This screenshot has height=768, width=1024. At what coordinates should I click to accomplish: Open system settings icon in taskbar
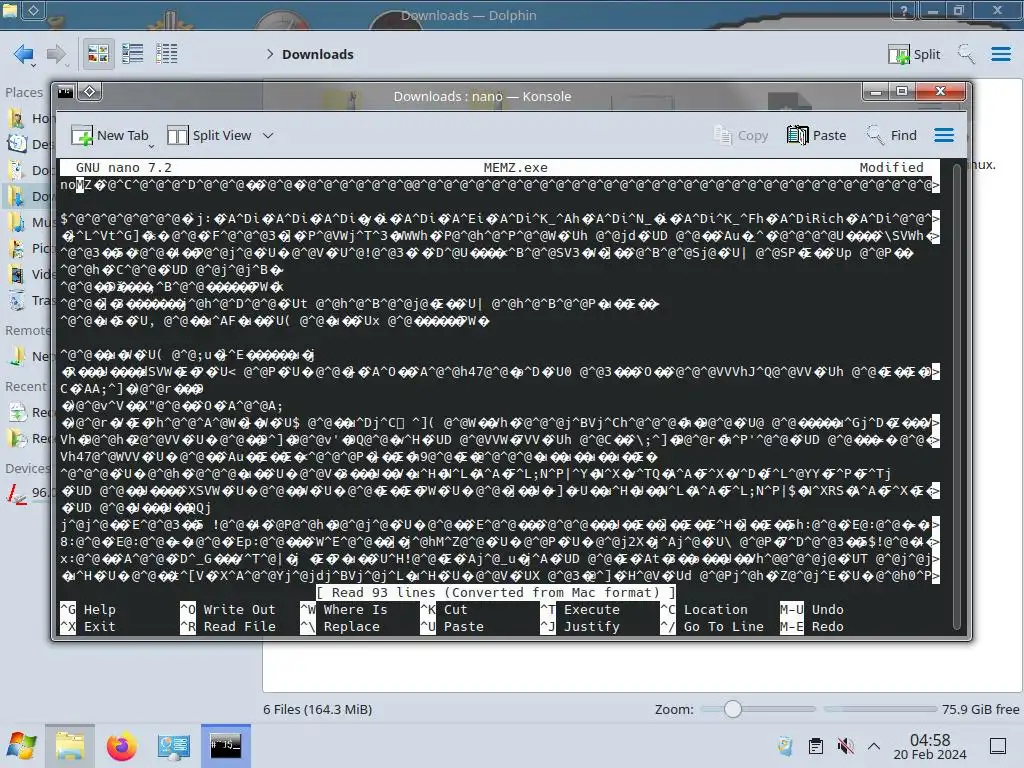(x=174, y=746)
